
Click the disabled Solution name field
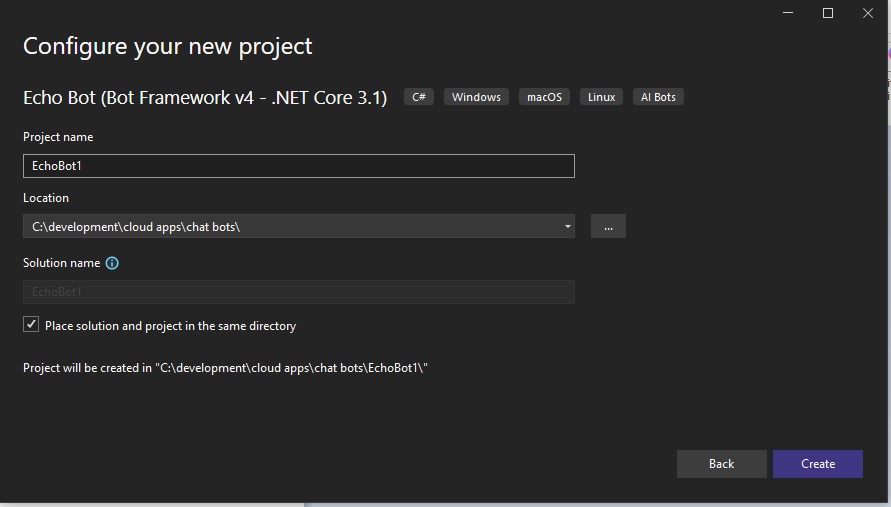coord(298,292)
